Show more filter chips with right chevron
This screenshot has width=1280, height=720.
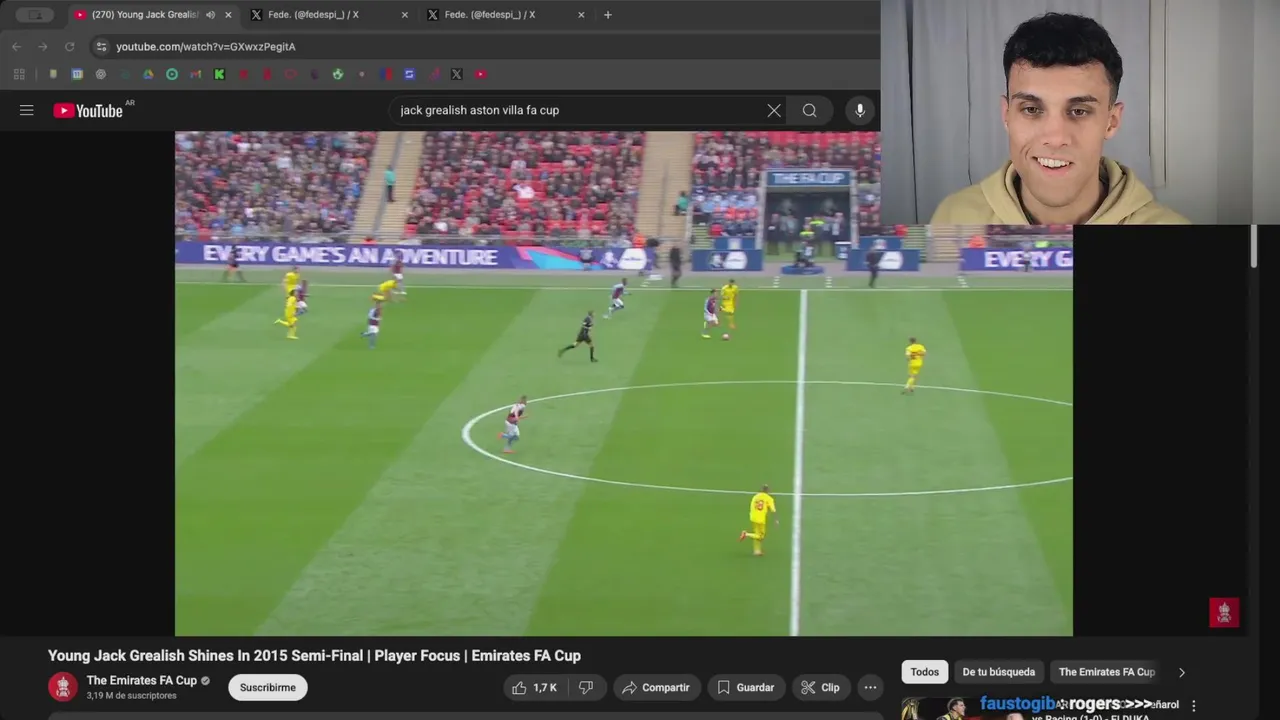click(x=1182, y=672)
